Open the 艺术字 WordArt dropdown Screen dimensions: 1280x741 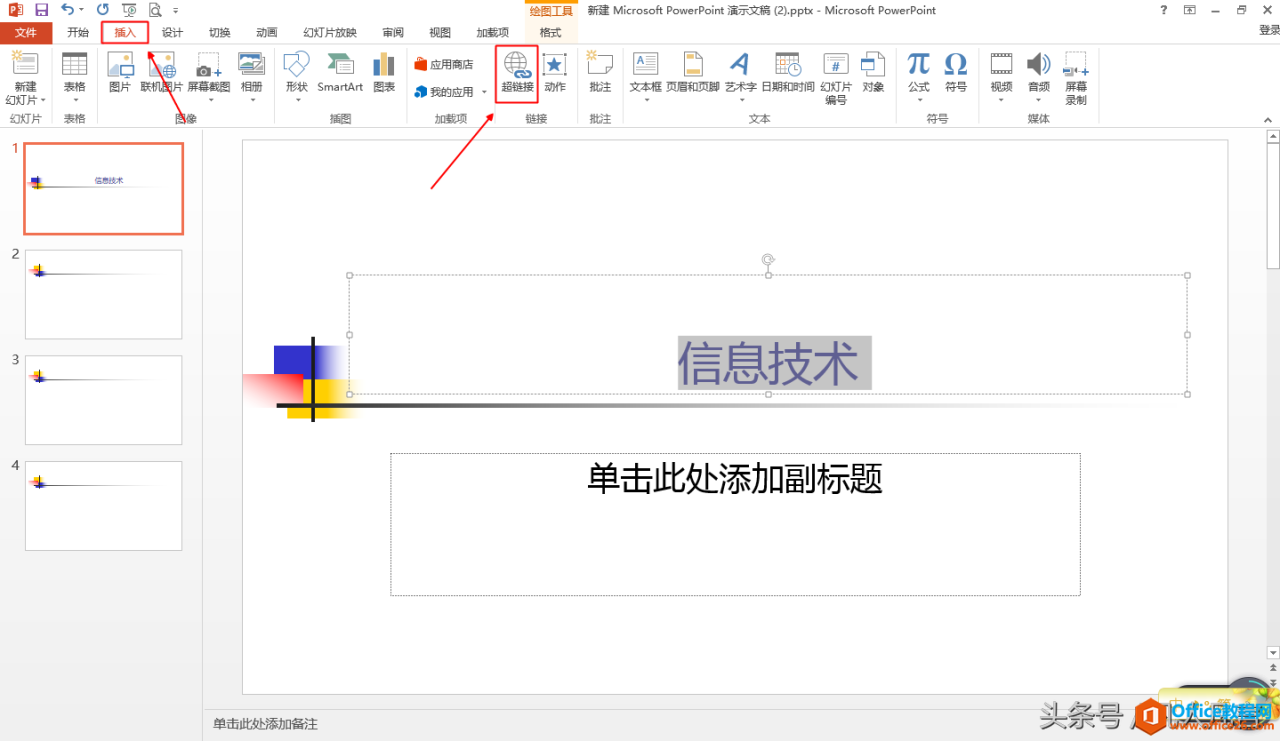[741, 100]
